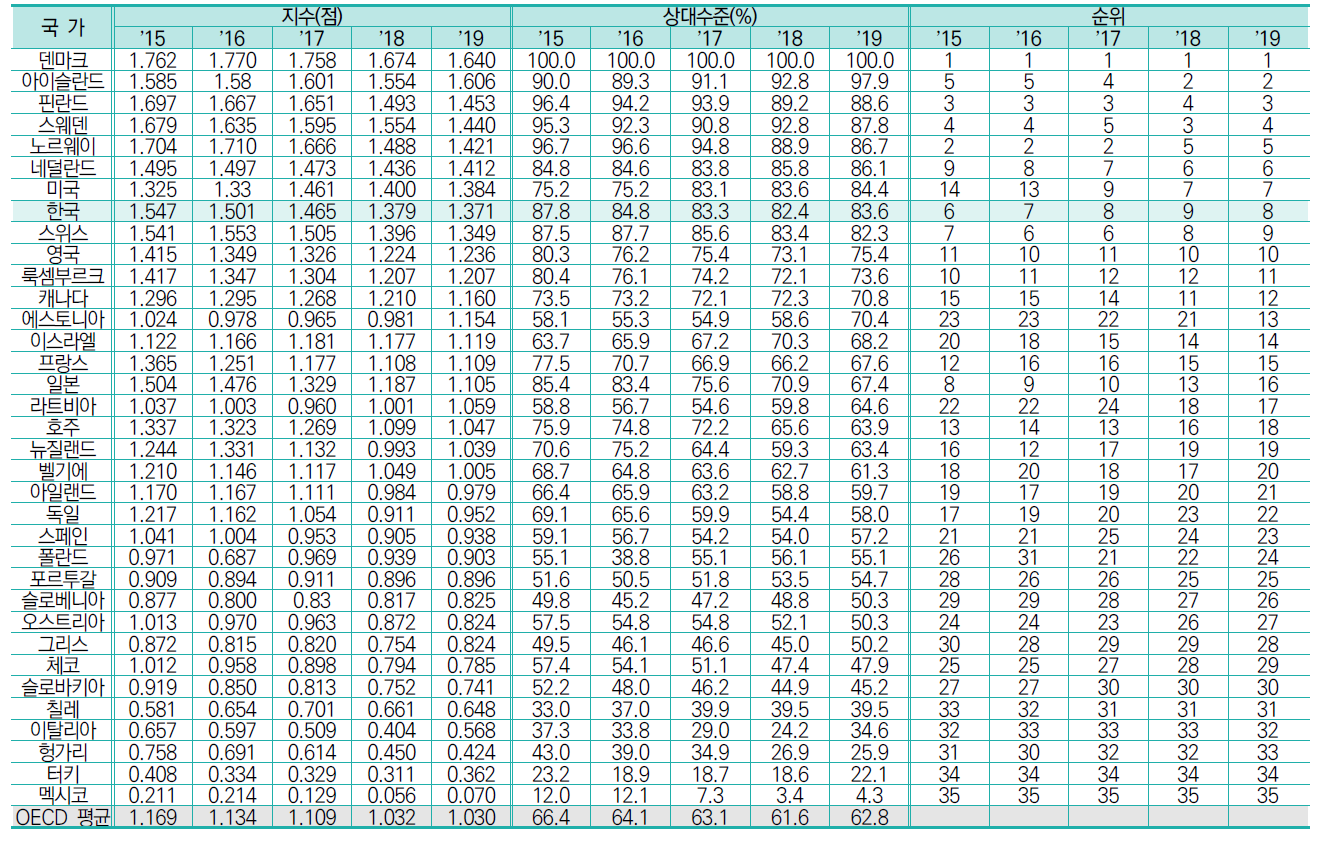Click the '순위' group header
Screen dimensions: 1326x847
click(x=1108, y=15)
